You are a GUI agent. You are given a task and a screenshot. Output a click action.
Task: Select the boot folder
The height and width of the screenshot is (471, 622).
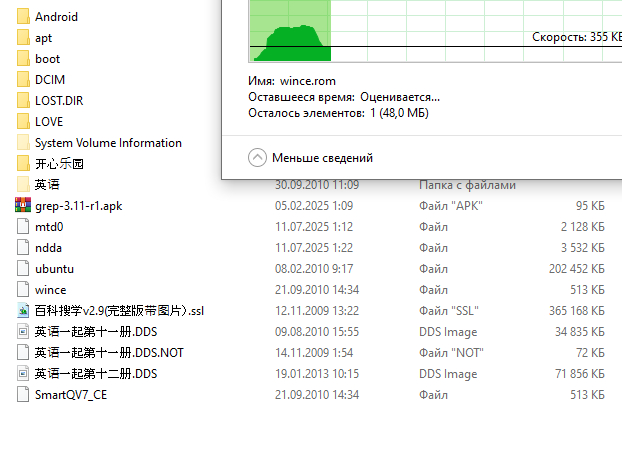(x=47, y=59)
